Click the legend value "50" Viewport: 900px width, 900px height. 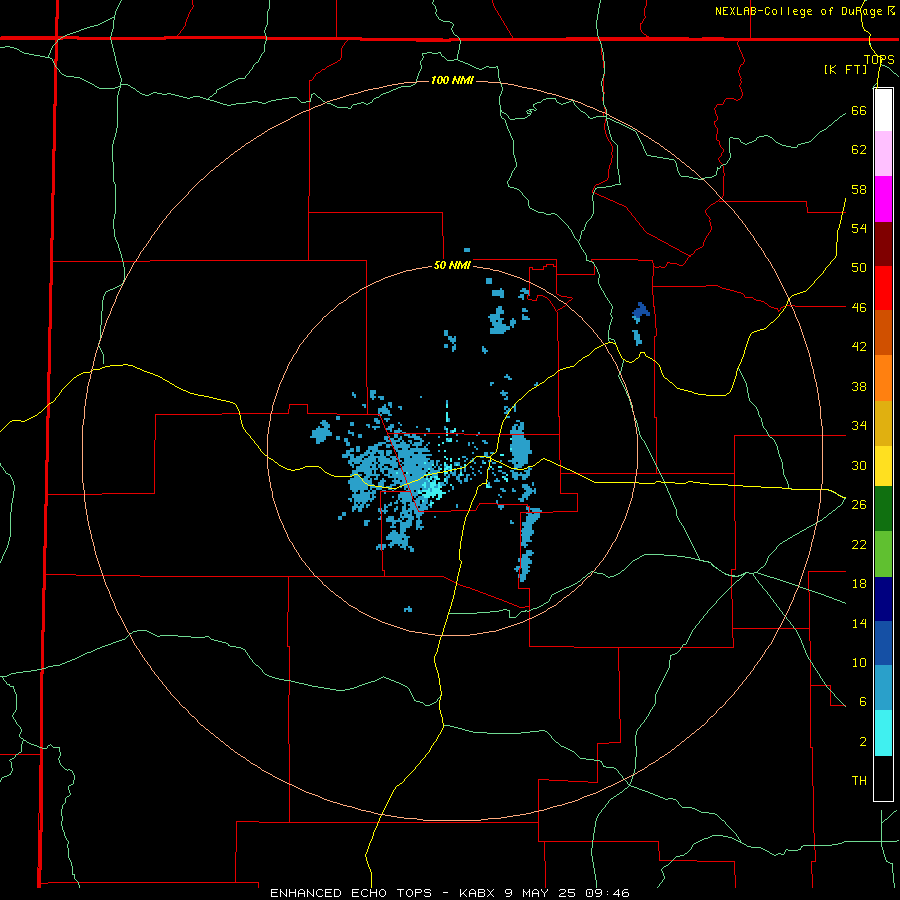click(859, 268)
